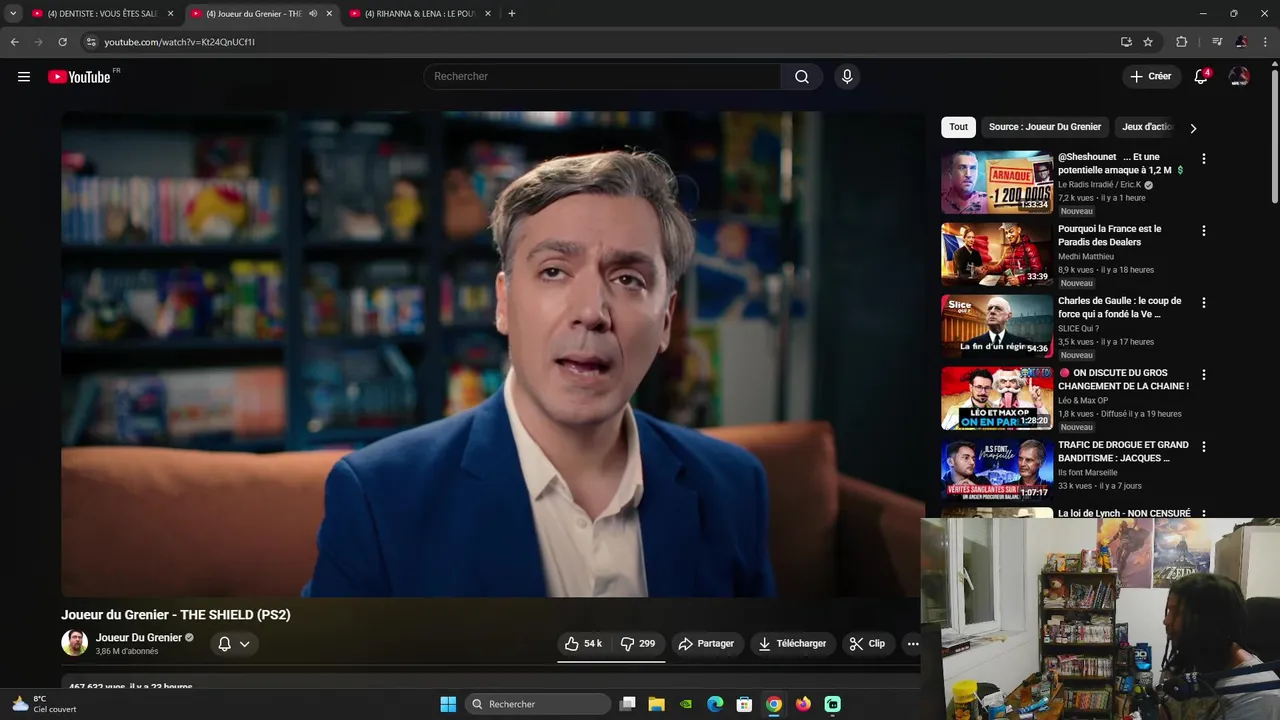This screenshot has height=720, width=1280.
Task: Open options menu for @Sheshounet video
Action: click(1204, 159)
